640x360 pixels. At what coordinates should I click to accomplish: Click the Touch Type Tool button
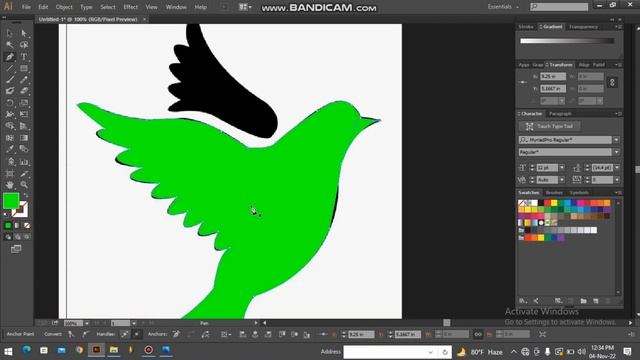pyautogui.click(x=549, y=126)
